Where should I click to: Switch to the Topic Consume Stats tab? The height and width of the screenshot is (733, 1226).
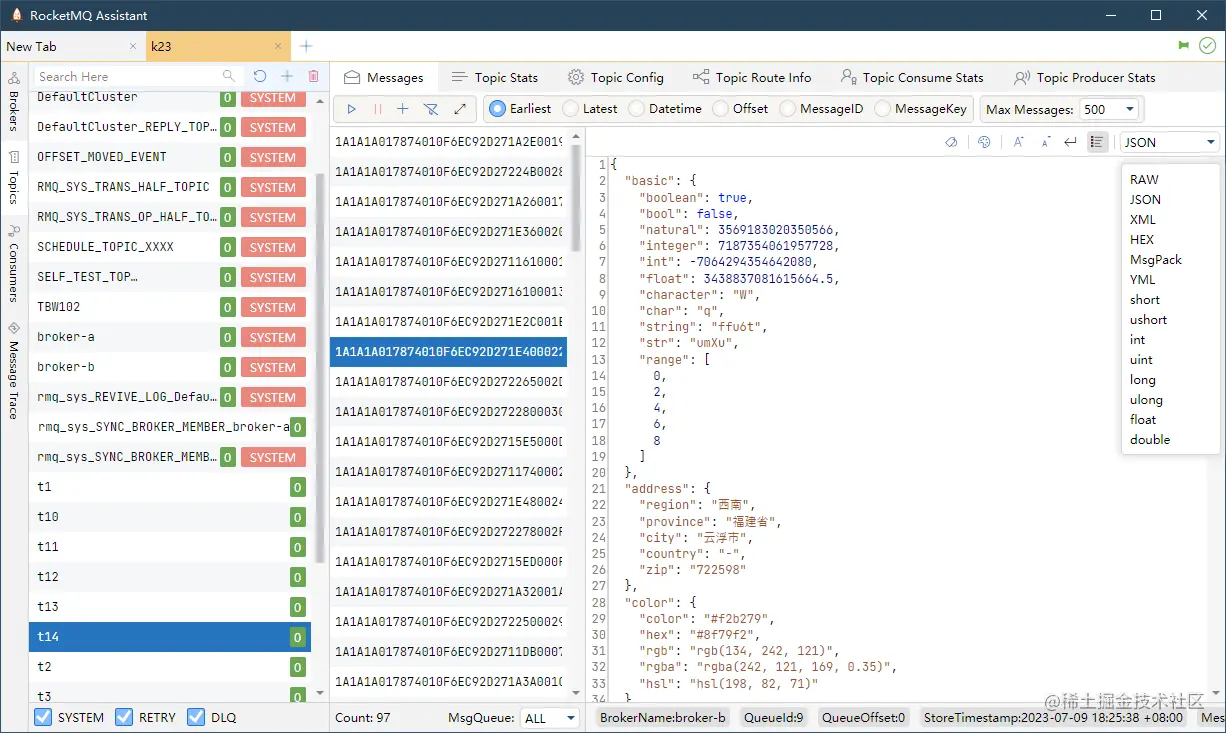[912, 77]
